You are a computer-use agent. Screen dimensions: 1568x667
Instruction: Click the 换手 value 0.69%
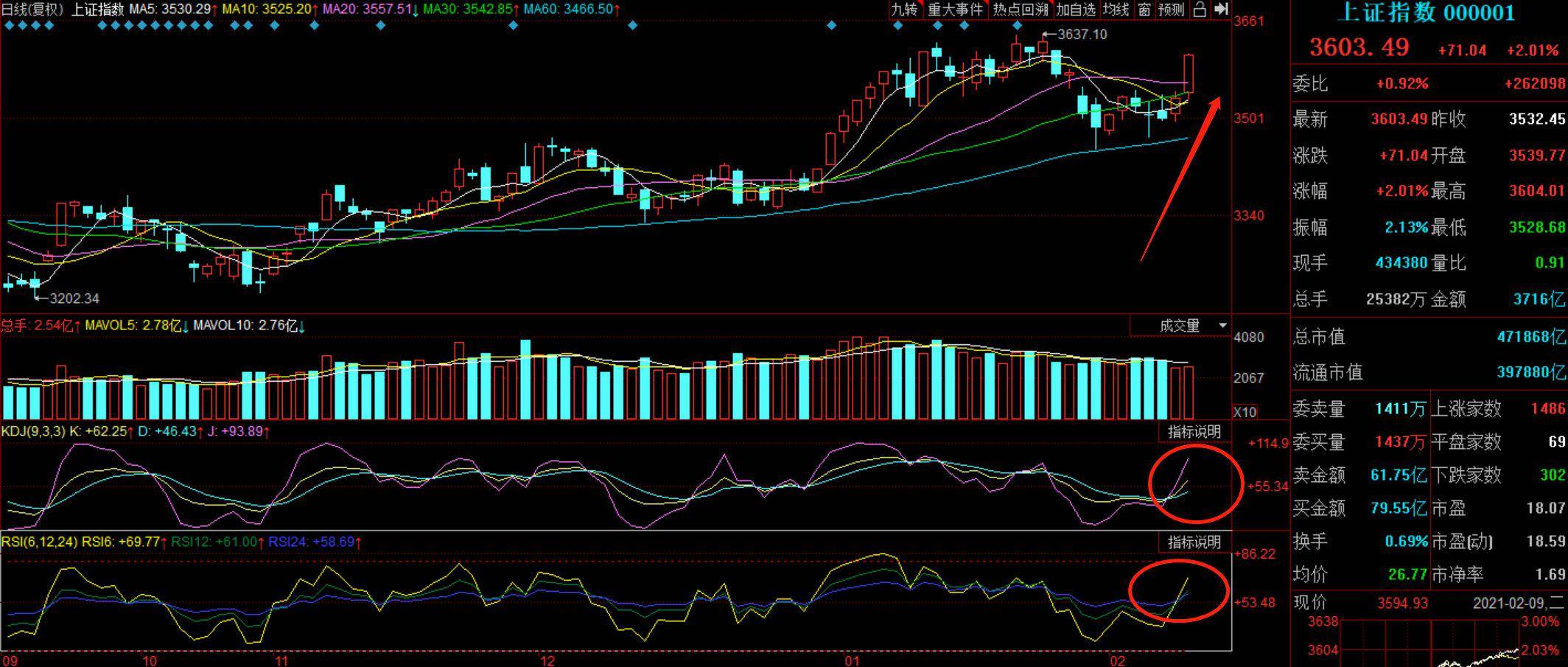click(x=1406, y=542)
